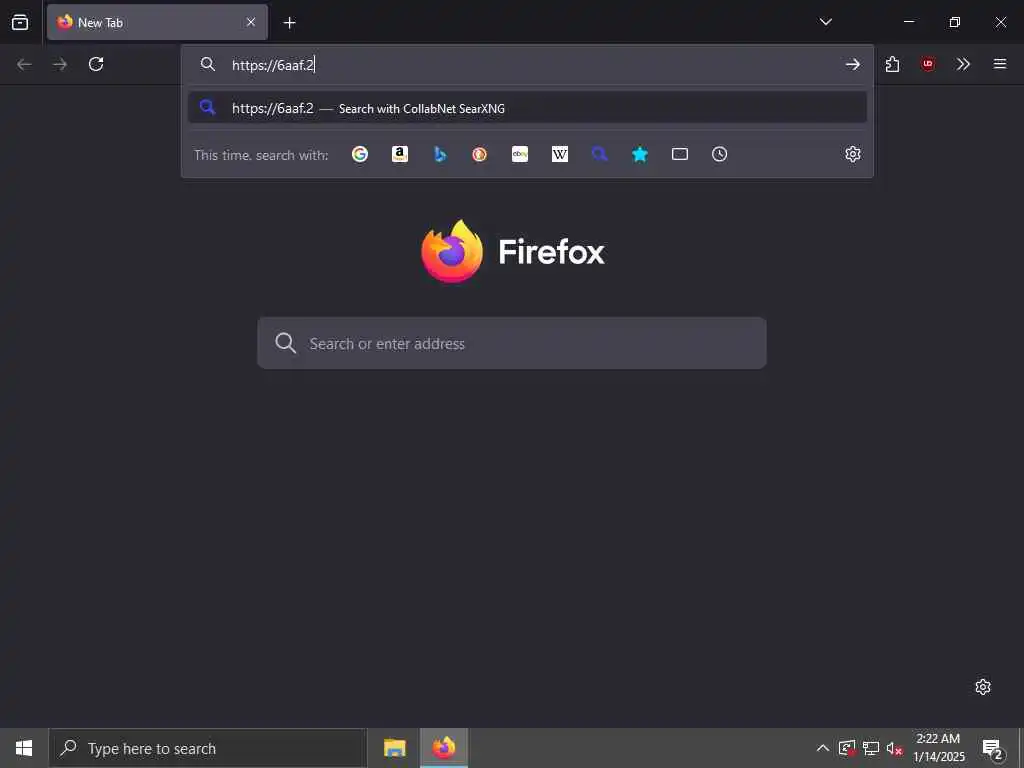Click the forward navigation arrow
The height and width of the screenshot is (768, 1024).
pos(60,64)
